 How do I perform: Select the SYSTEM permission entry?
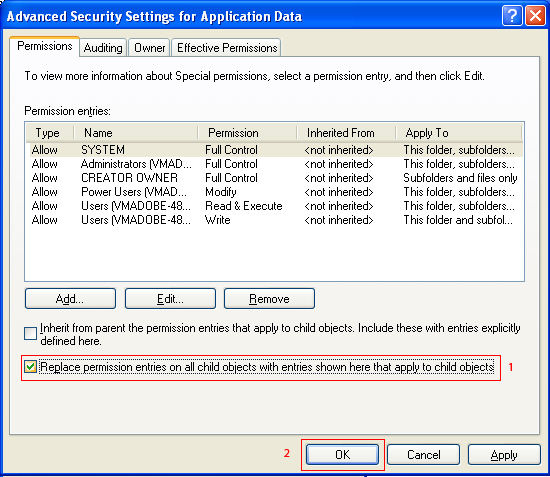click(274, 150)
